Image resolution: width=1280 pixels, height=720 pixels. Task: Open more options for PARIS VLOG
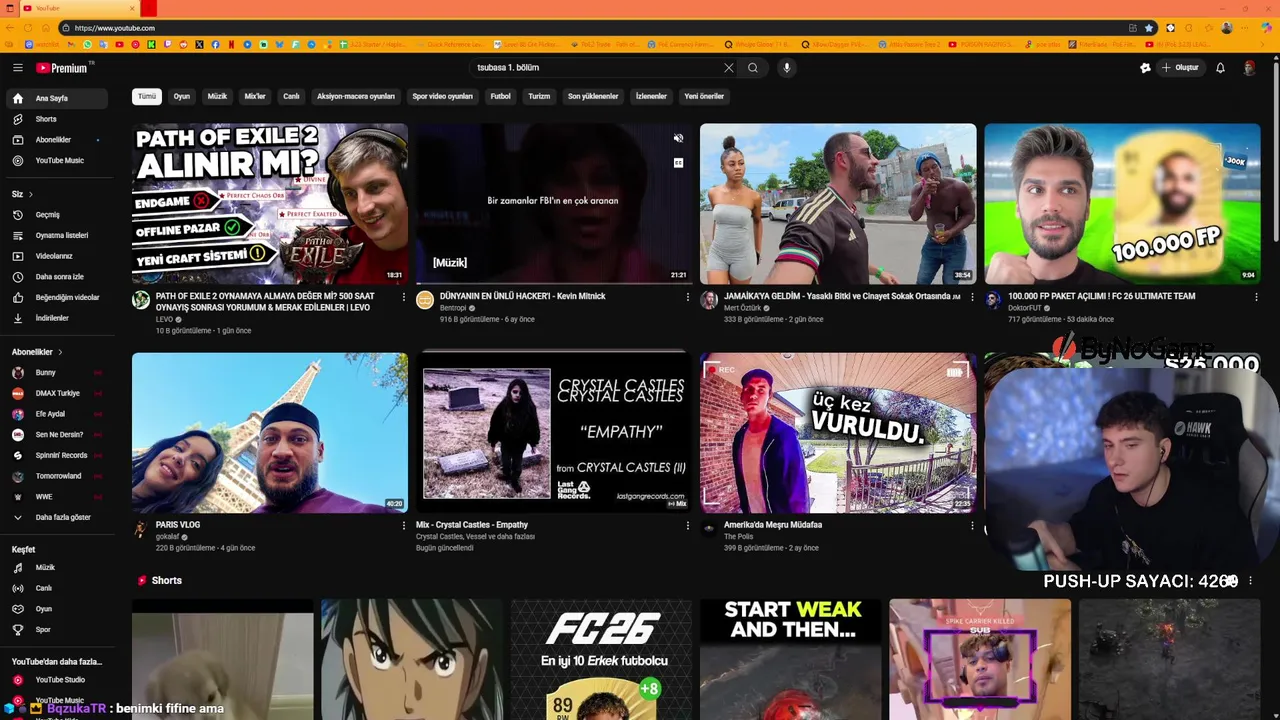point(404,526)
